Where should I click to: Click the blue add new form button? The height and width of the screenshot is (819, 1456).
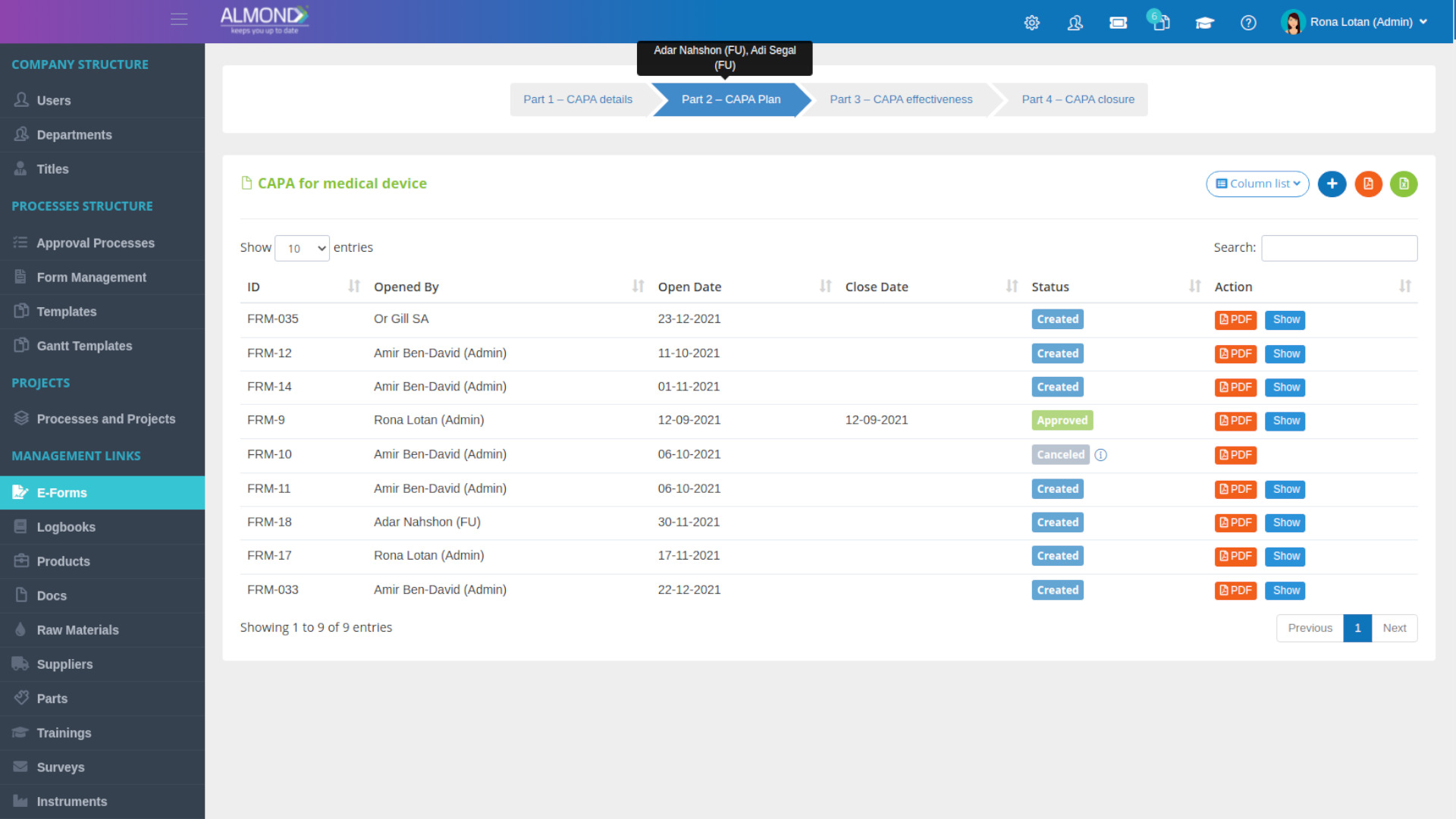click(x=1332, y=184)
